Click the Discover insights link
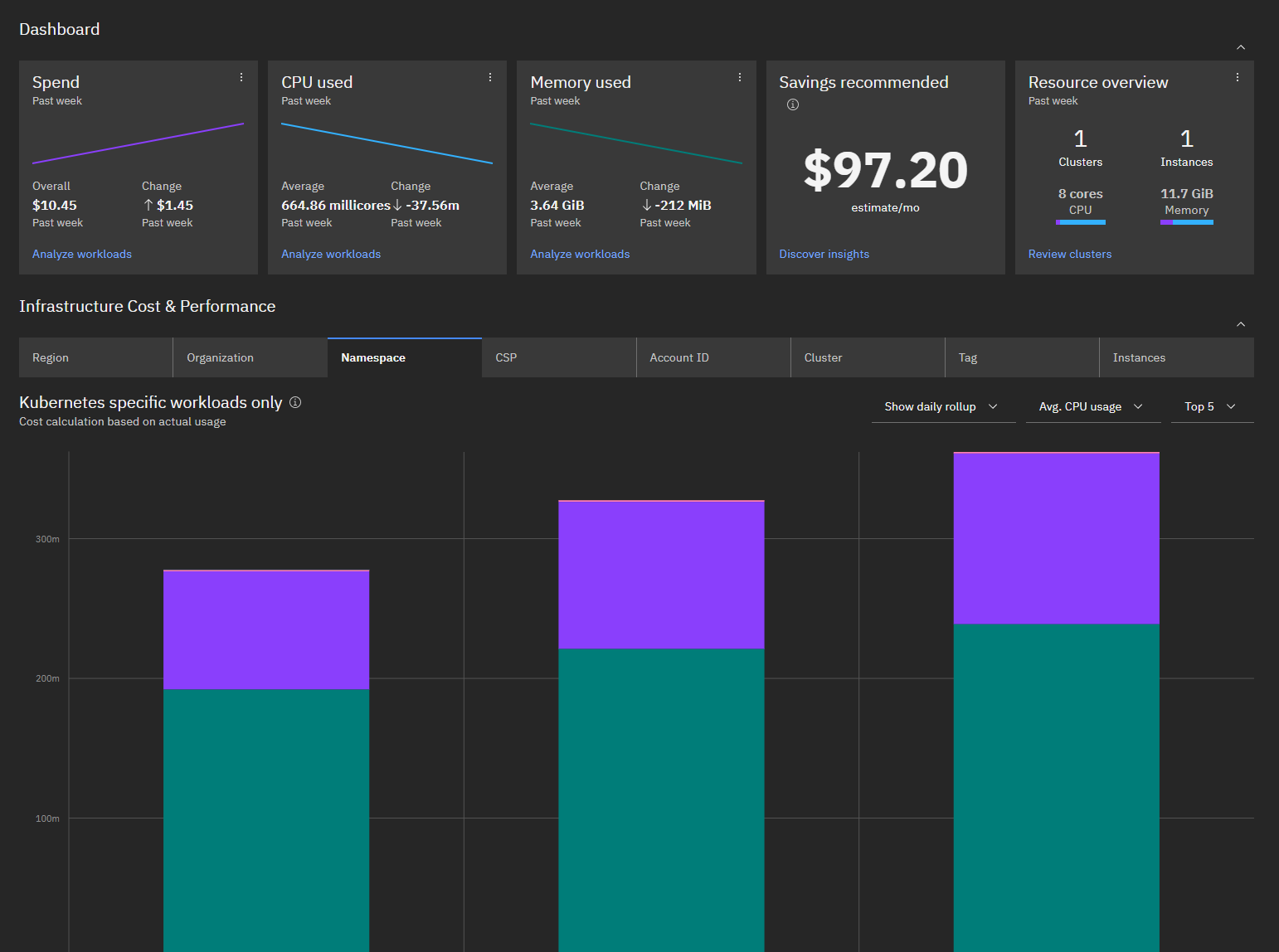The height and width of the screenshot is (952, 1279). [x=824, y=254]
